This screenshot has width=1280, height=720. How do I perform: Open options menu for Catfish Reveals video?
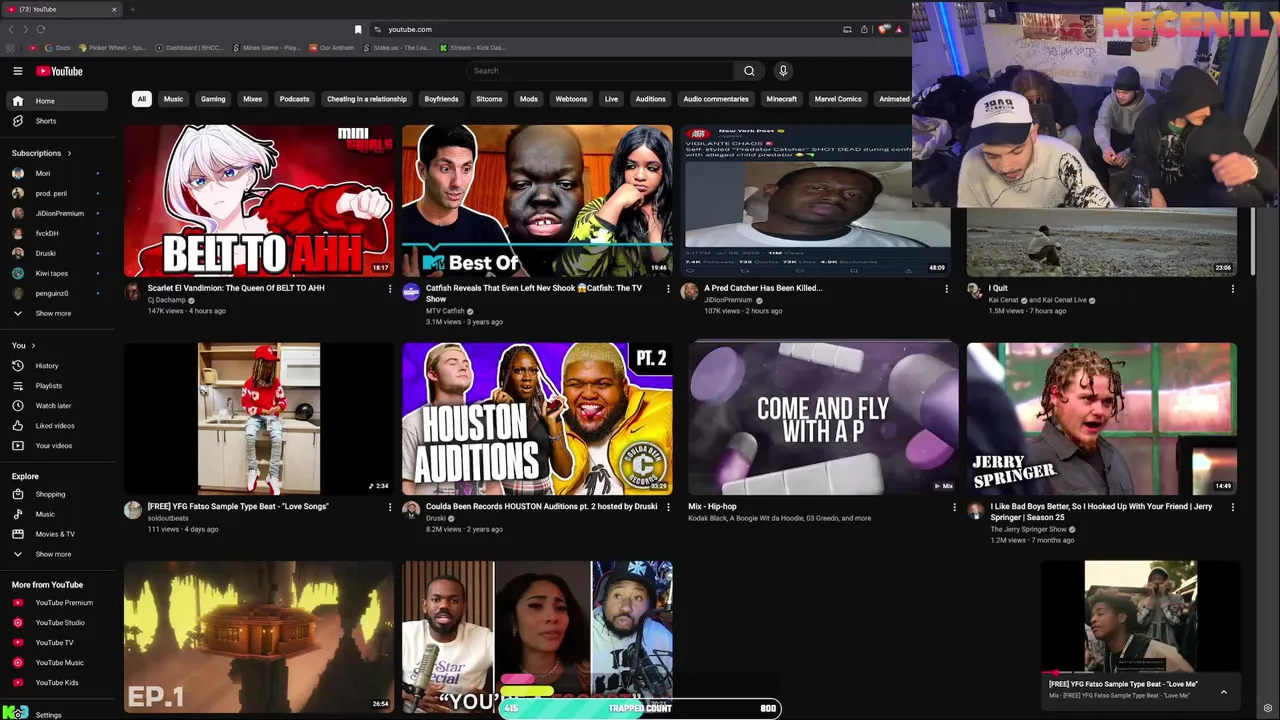[668, 289]
